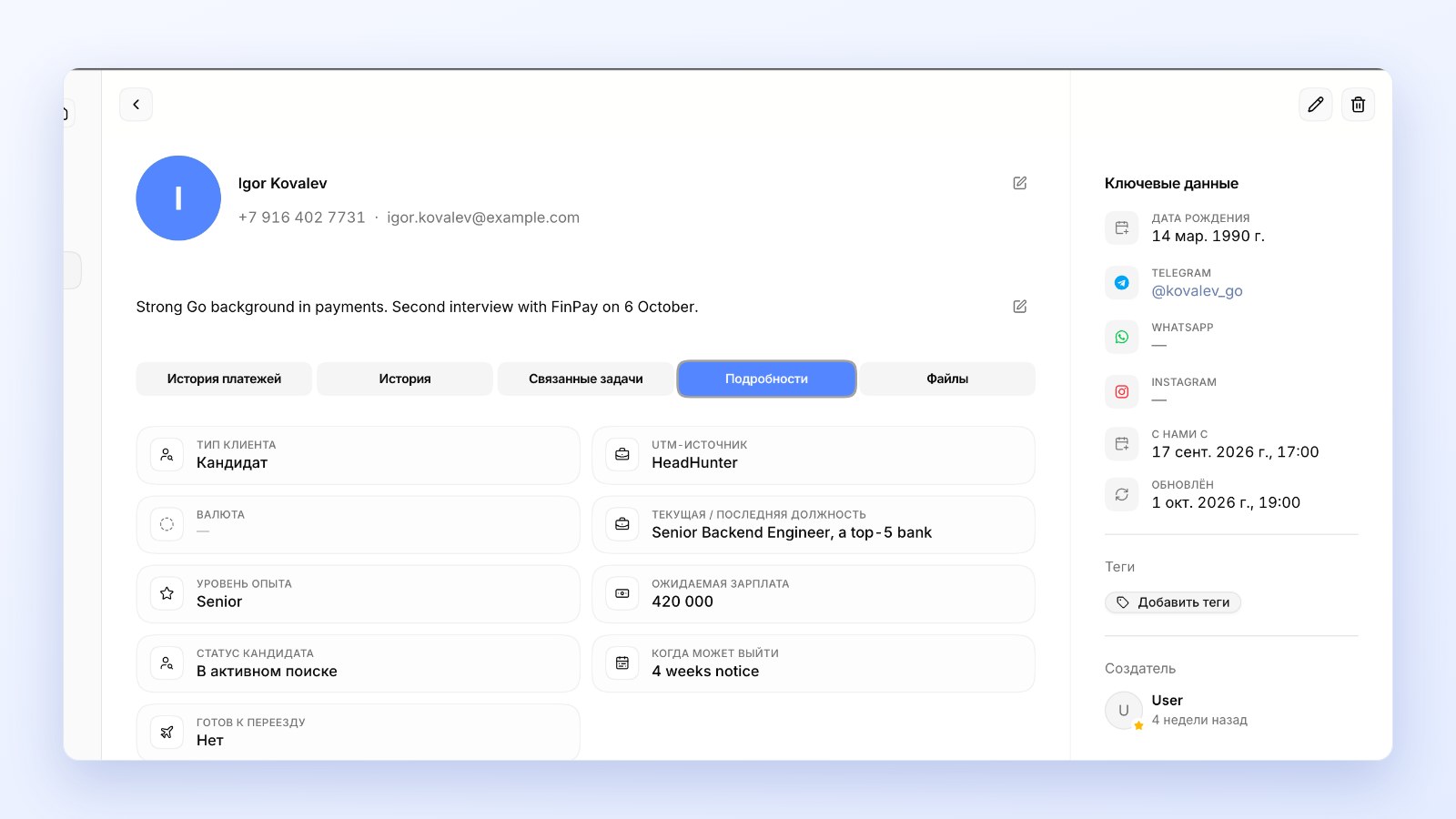The width and height of the screenshot is (1456, 819).
Task: Select the Подробности tab
Action: 766,379
